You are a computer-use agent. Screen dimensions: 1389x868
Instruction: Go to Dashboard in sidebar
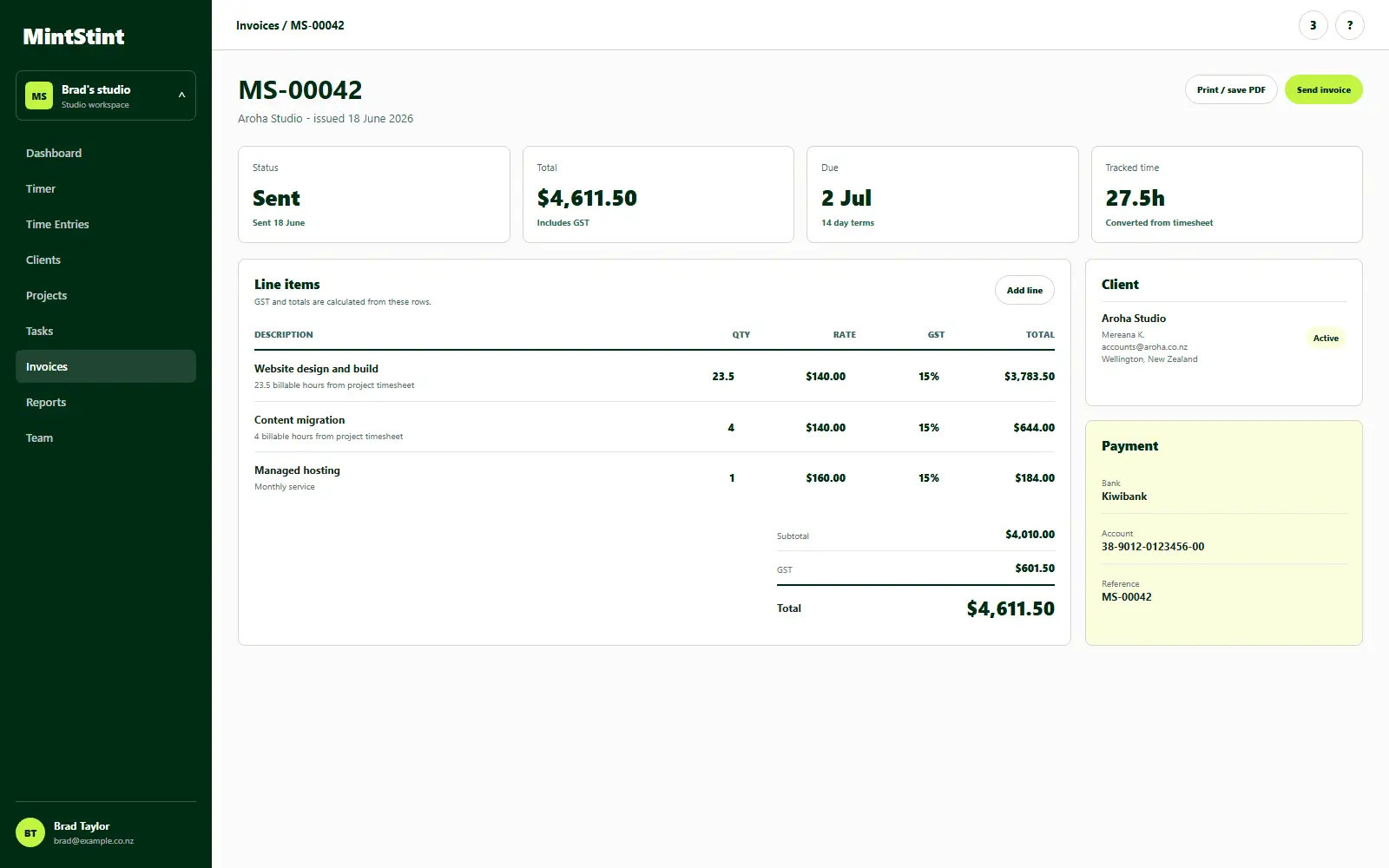pos(106,153)
